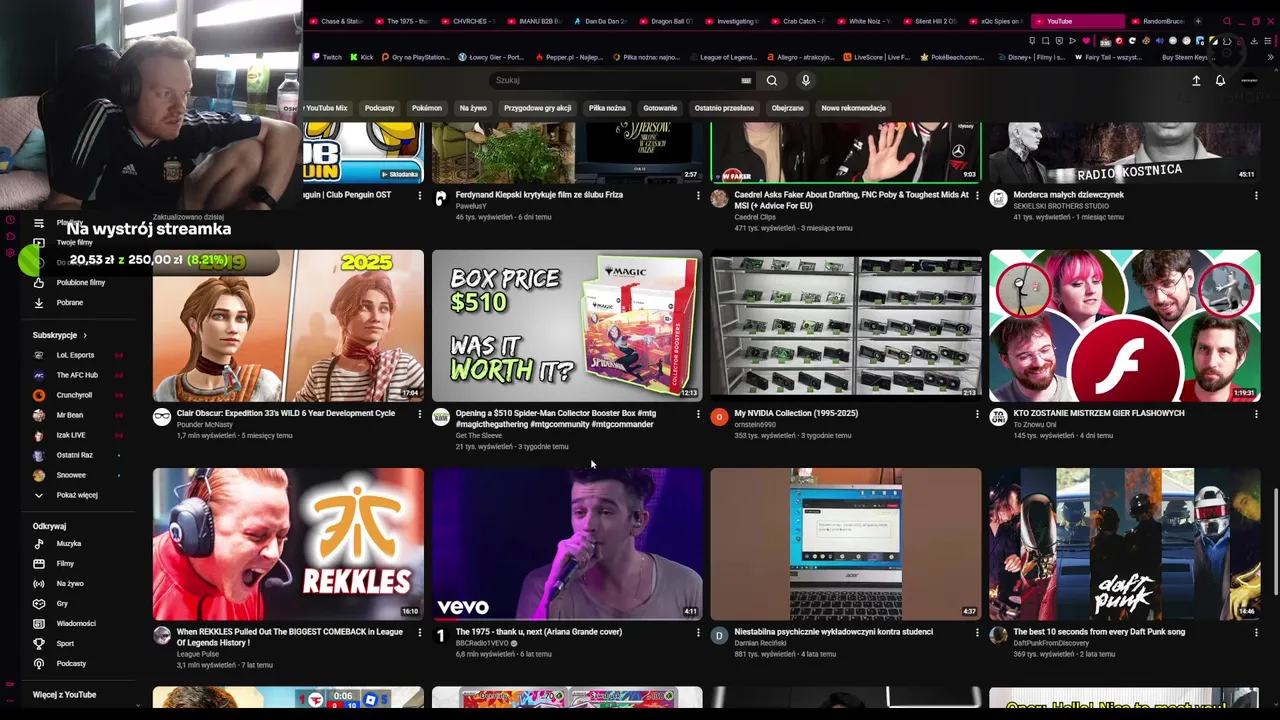Screen dimensions: 1280x720
Task: Open Izak LIVE subscription link
Action: click(x=71, y=435)
